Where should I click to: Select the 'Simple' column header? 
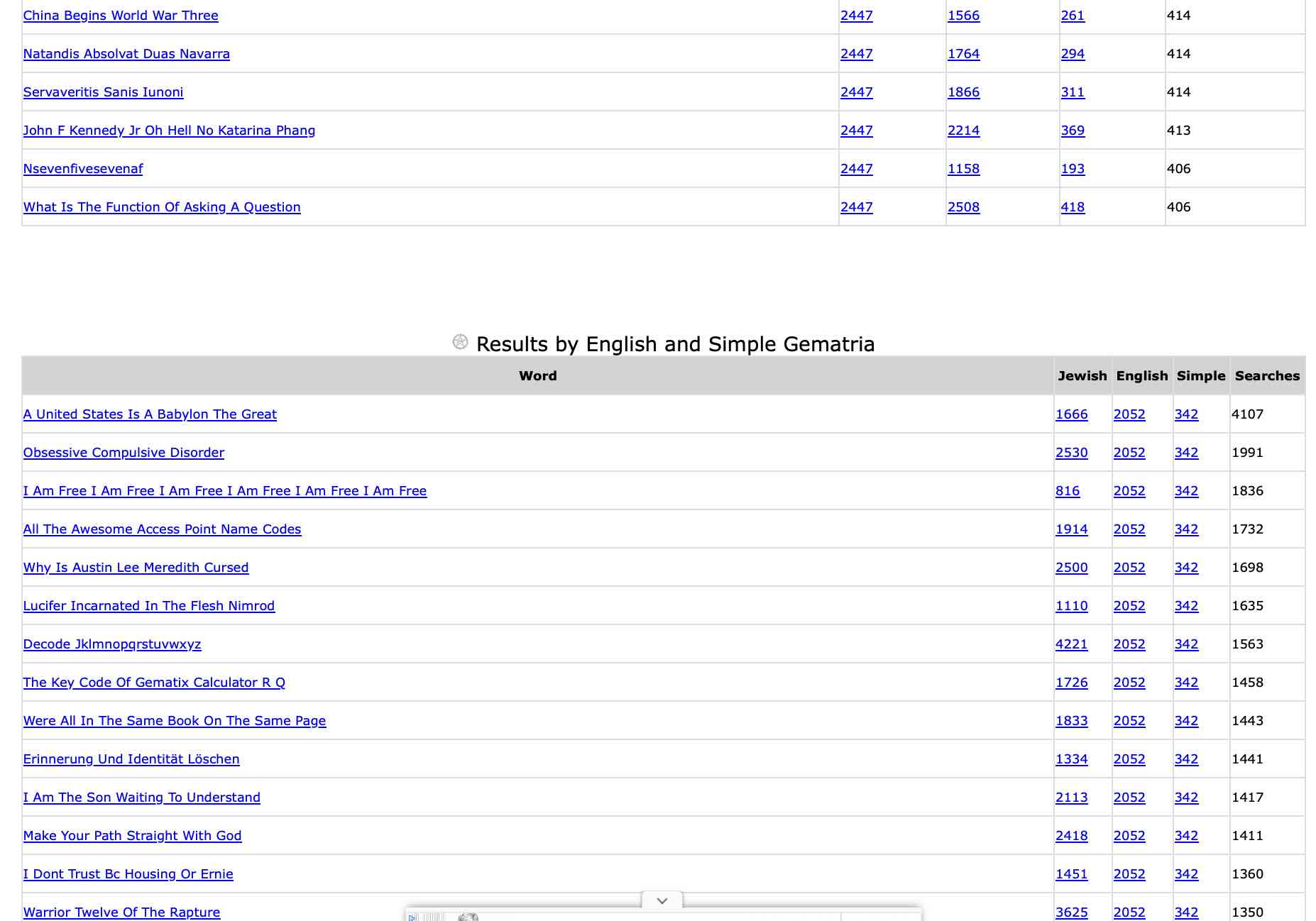pyautogui.click(x=1201, y=376)
